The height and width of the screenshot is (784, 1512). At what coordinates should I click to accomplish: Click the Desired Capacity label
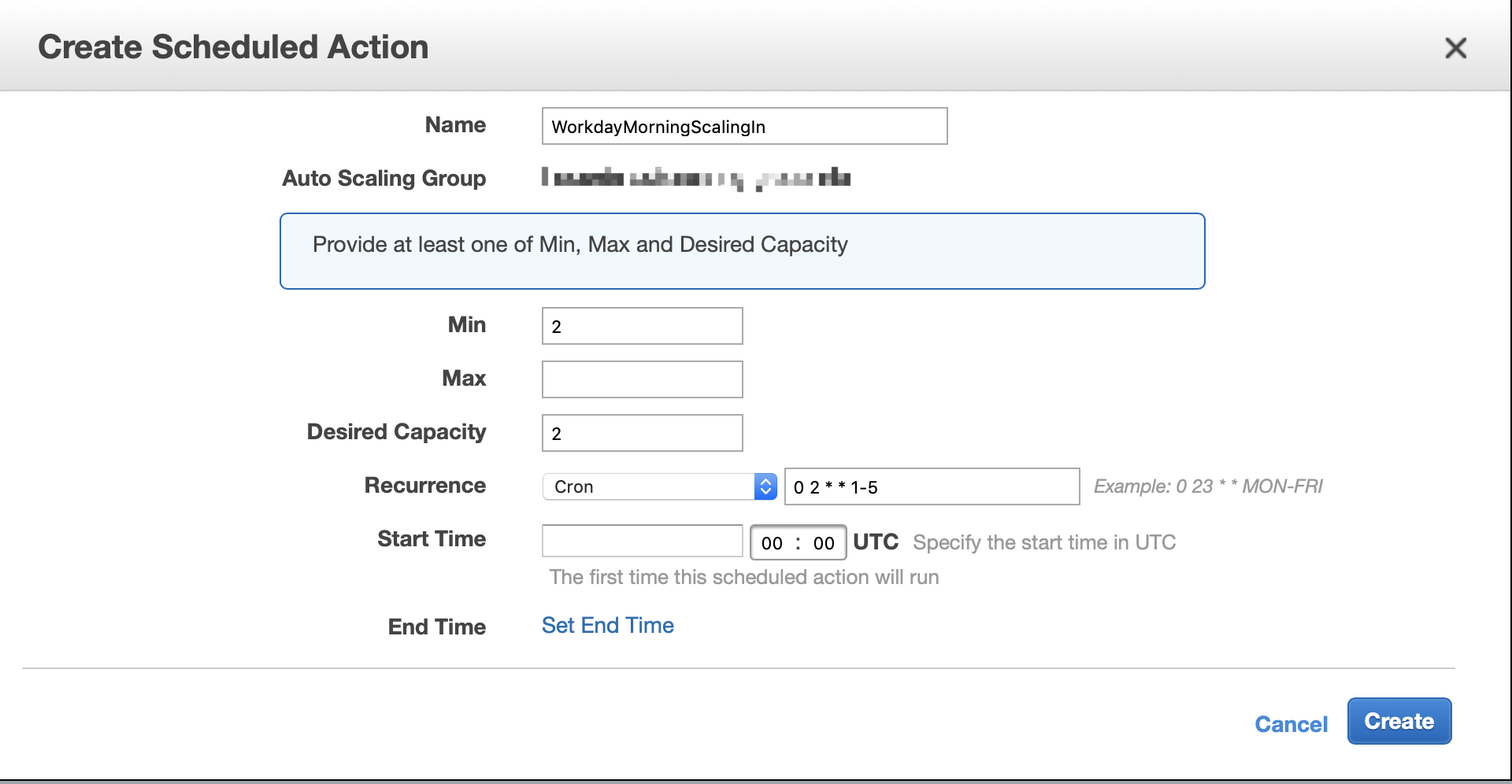(396, 432)
